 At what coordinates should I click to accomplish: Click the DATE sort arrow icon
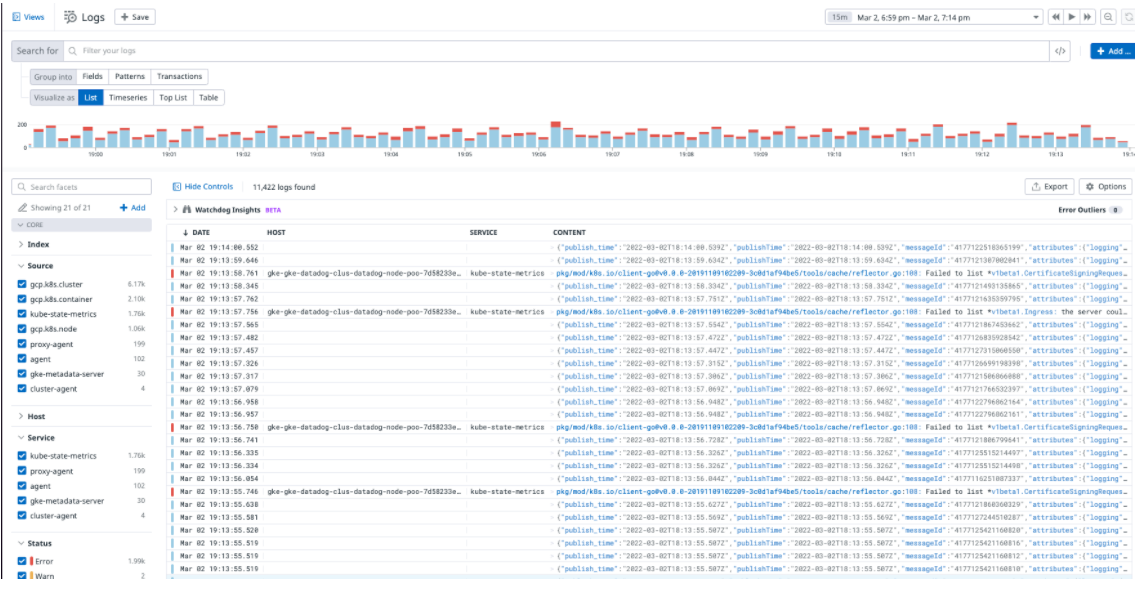pos(185,232)
